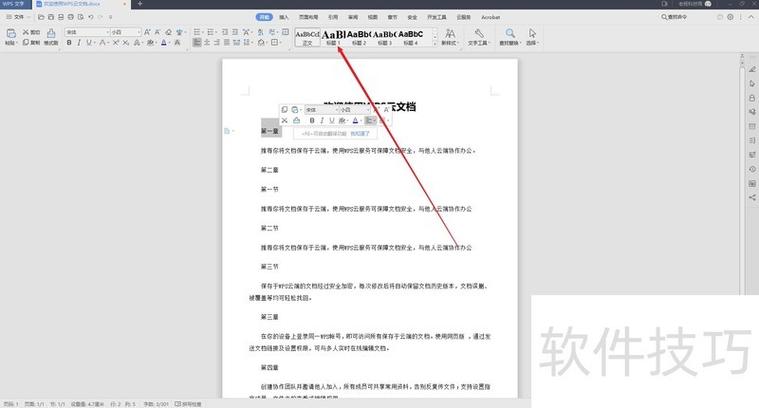This screenshot has width=759, height=408.
Task: Open font name dropdown in mini toolbar
Action: click(x=335, y=110)
